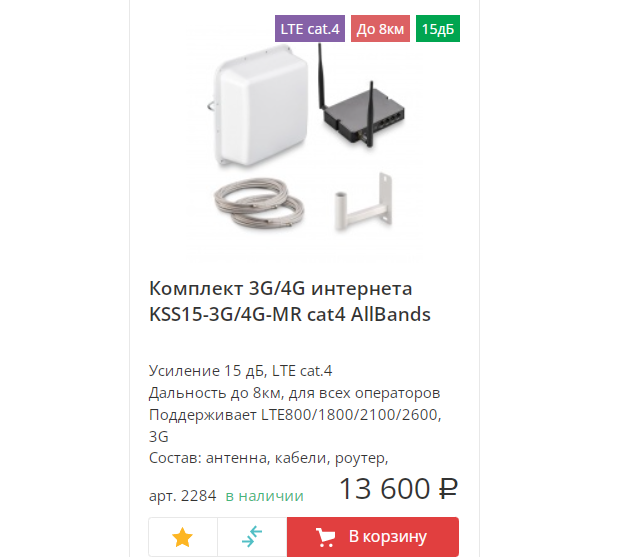Click 'KSS15-3G/4G-MR cat4 AllBands' title line
640x557 pixels.
[x=290, y=315]
